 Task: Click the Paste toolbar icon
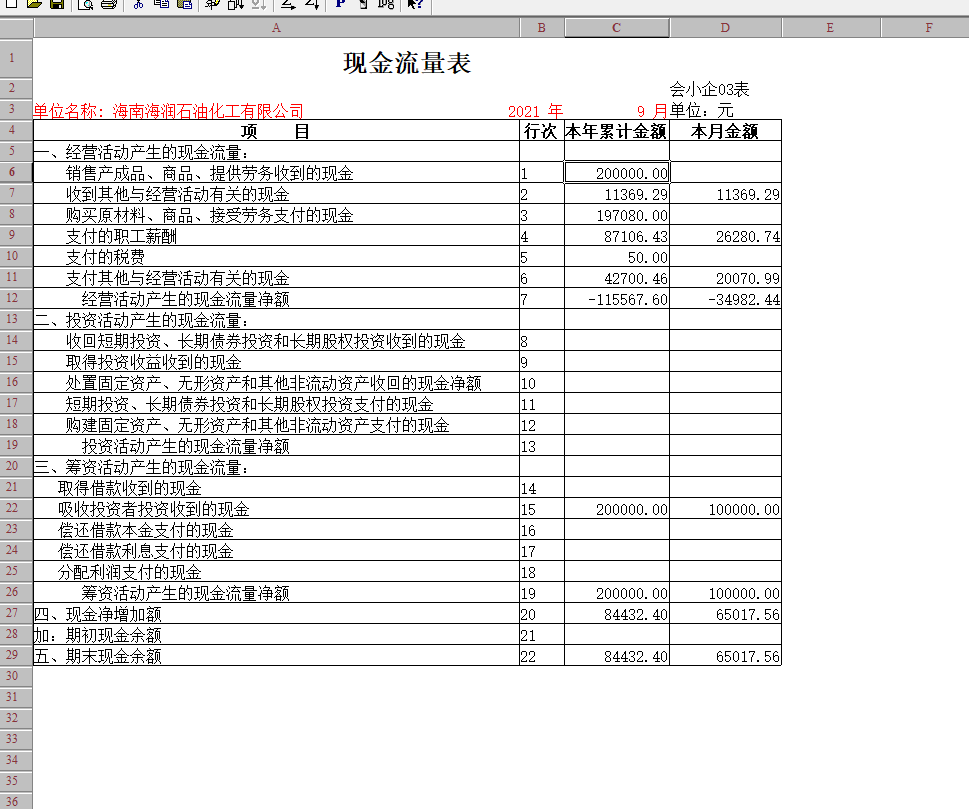[185, 4]
